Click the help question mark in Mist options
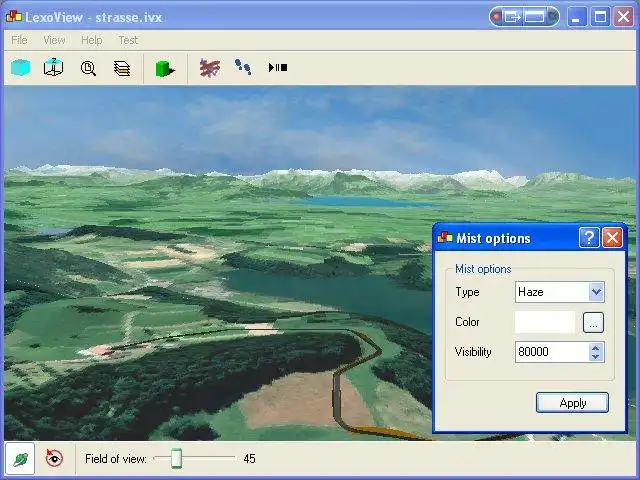Image resolution: width=640 pixels, height=480 pixels. pyautogui.click(x=589, y=238)
